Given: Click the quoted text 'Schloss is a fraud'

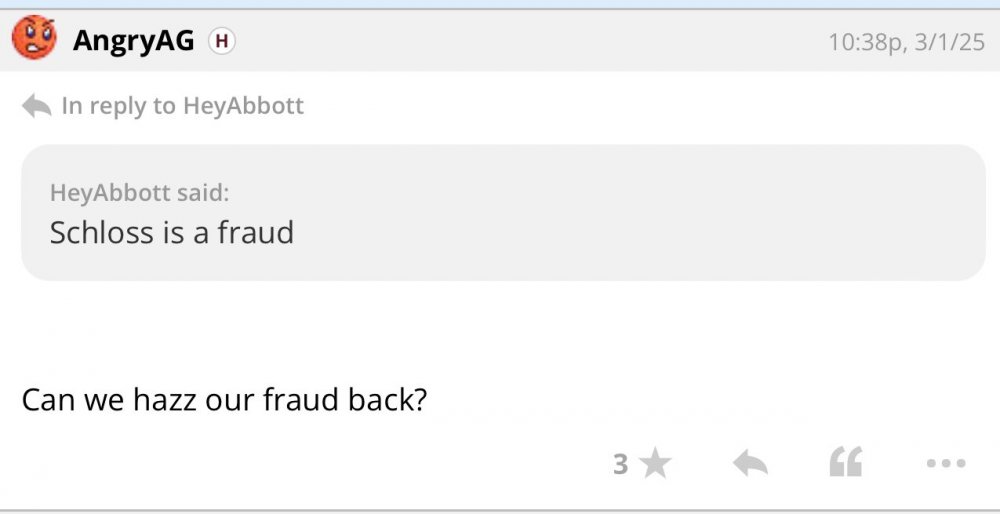Looking at the screenshot, I should [x=171, y=233].
